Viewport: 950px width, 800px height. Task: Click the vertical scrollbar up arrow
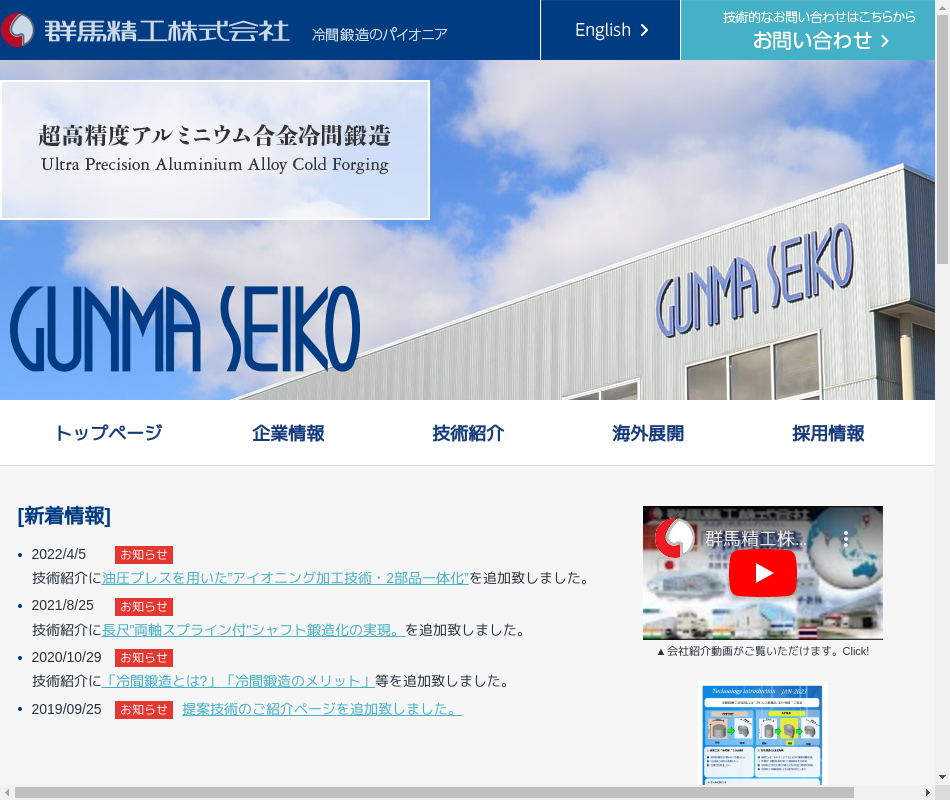tap(942, 8)
